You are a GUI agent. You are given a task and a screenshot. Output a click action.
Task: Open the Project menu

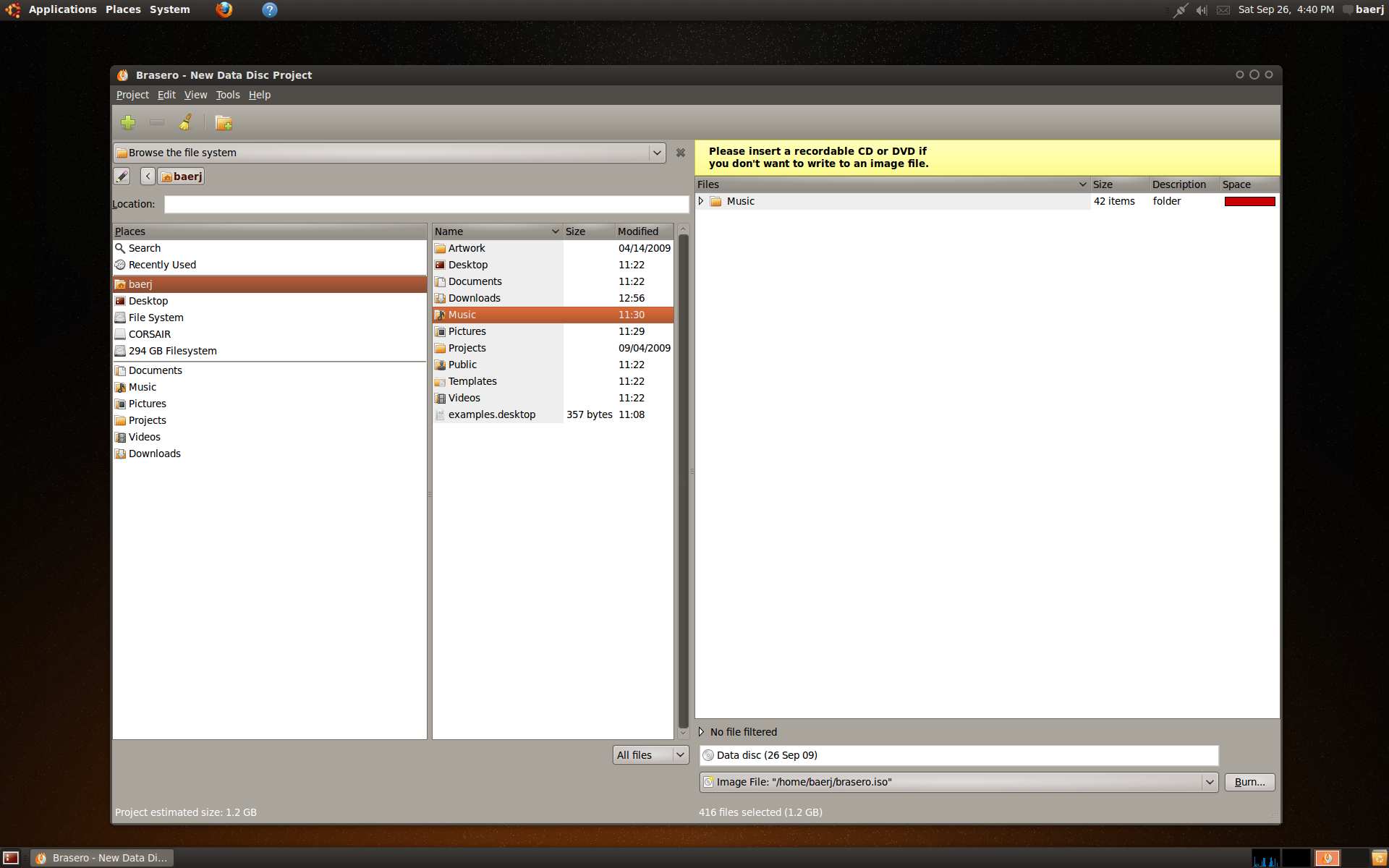(x=132, y=95)
